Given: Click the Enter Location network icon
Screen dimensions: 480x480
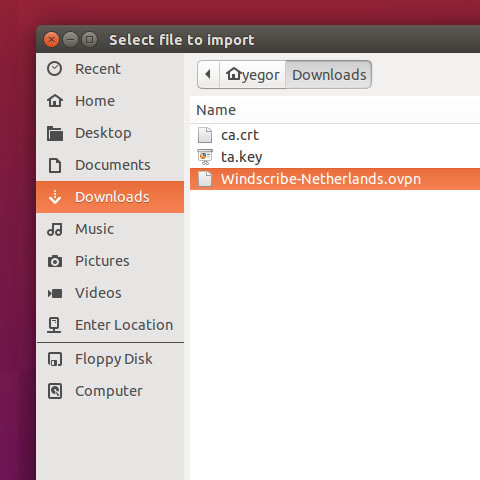Looking at the screenshot, I should point(54,325).
